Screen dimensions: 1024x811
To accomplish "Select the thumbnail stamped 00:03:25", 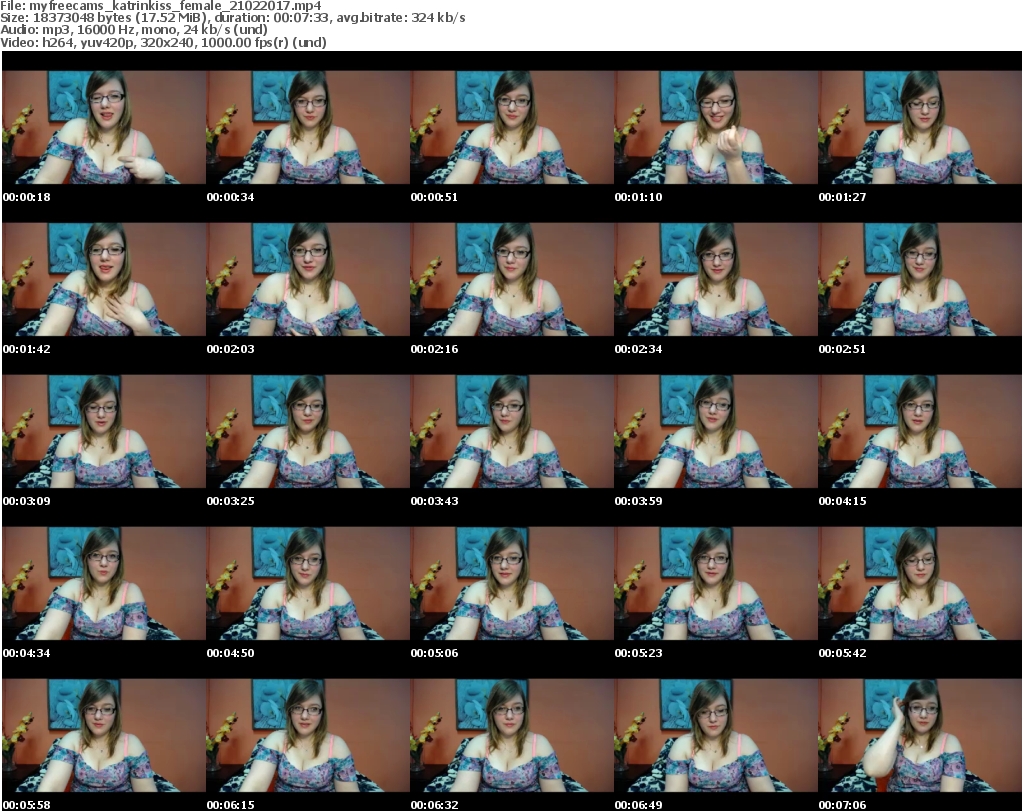I will click(308, 432).
